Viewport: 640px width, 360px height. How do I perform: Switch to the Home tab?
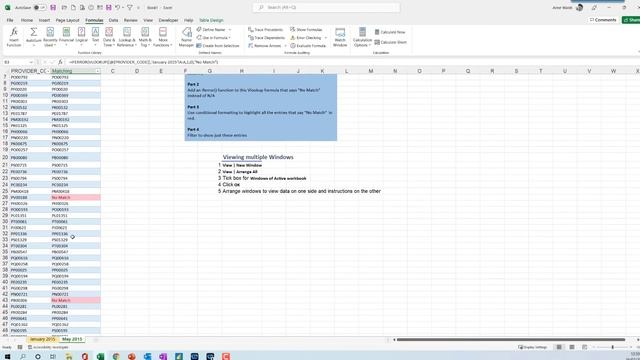(x=27, y=20)
